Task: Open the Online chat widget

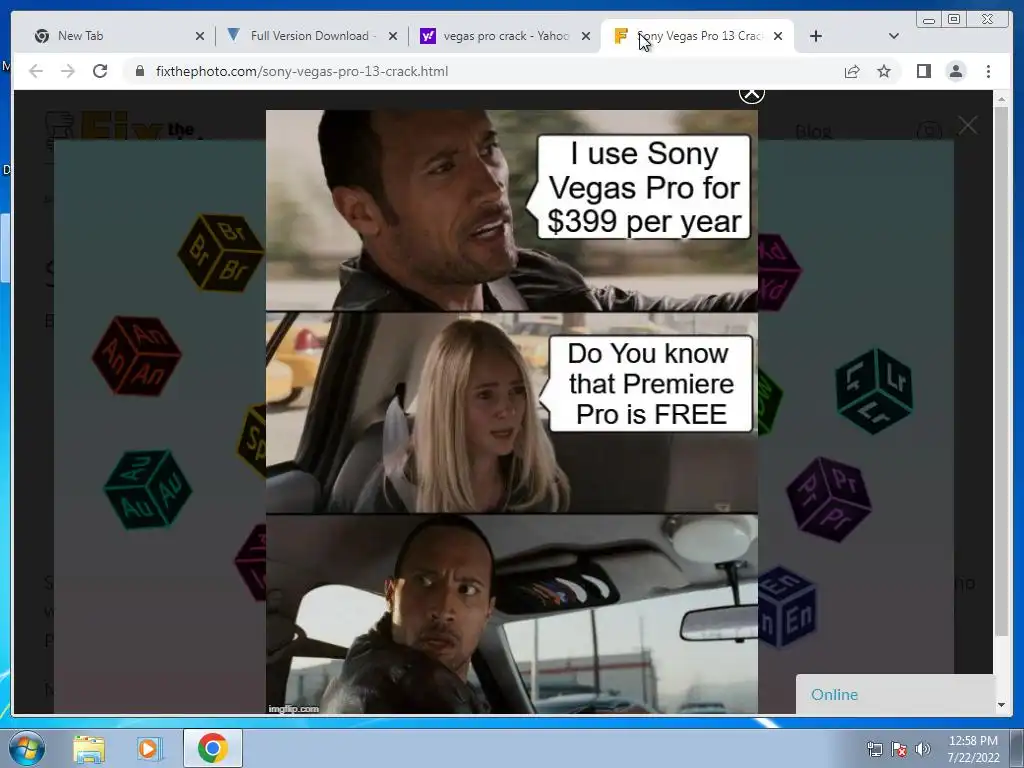Action: (895, 694)
